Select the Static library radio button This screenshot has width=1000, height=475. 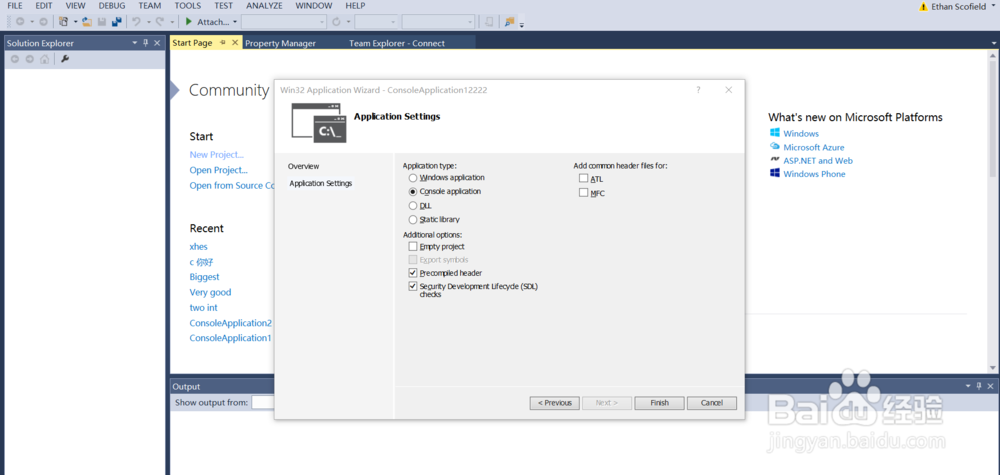click(x=413, y=220)
